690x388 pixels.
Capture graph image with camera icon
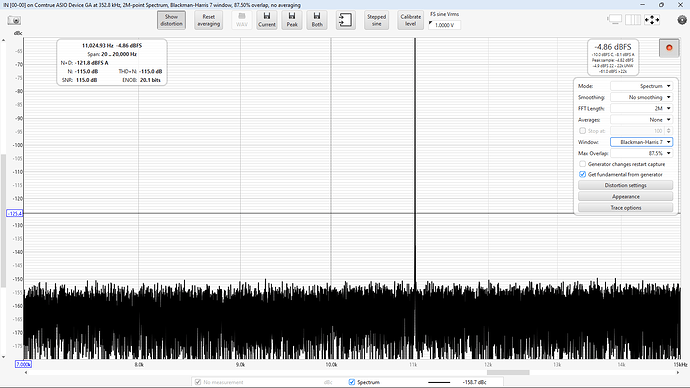[14, 21]
